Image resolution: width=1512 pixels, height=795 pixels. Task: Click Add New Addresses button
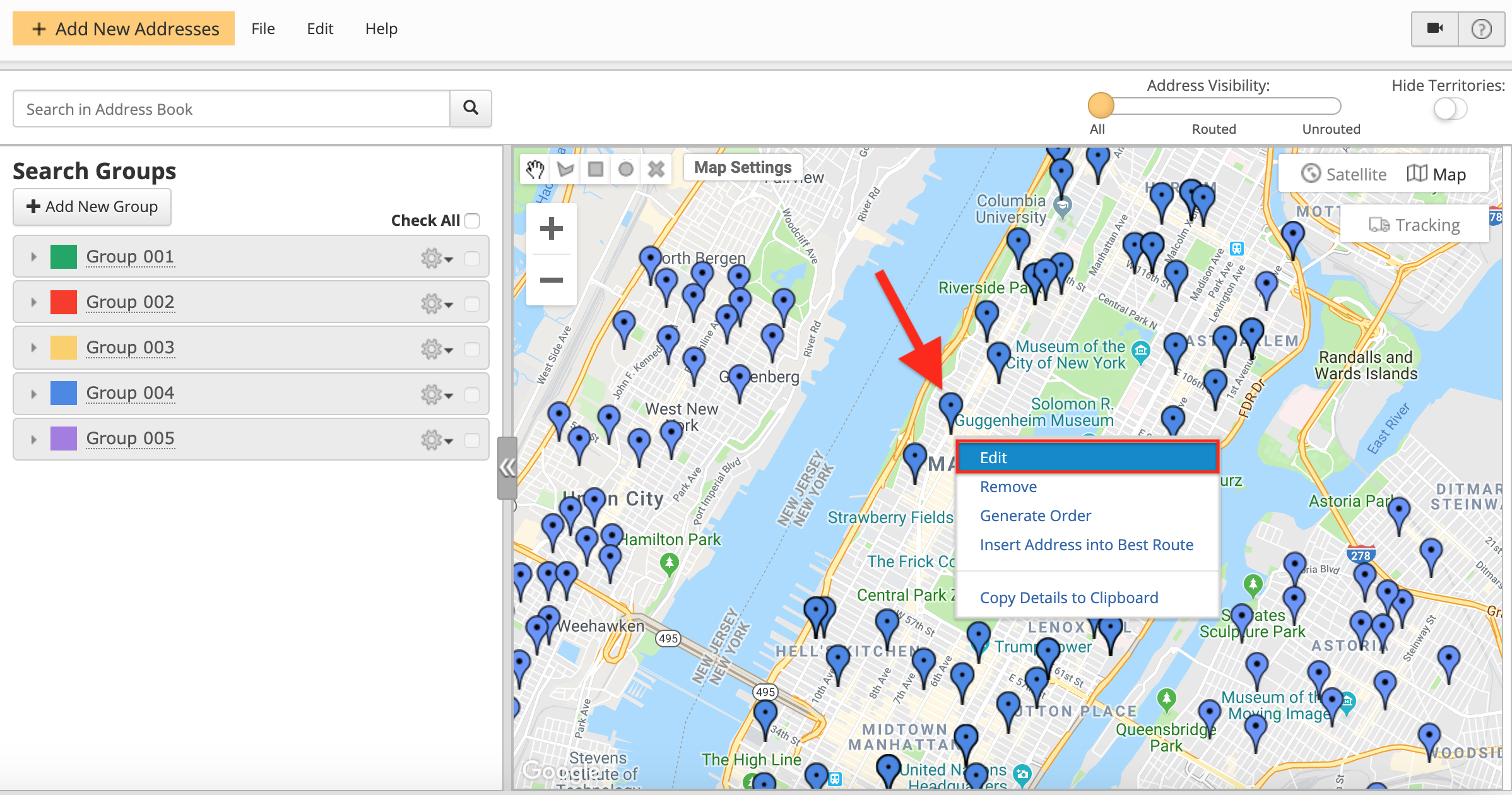coord(124,28)
